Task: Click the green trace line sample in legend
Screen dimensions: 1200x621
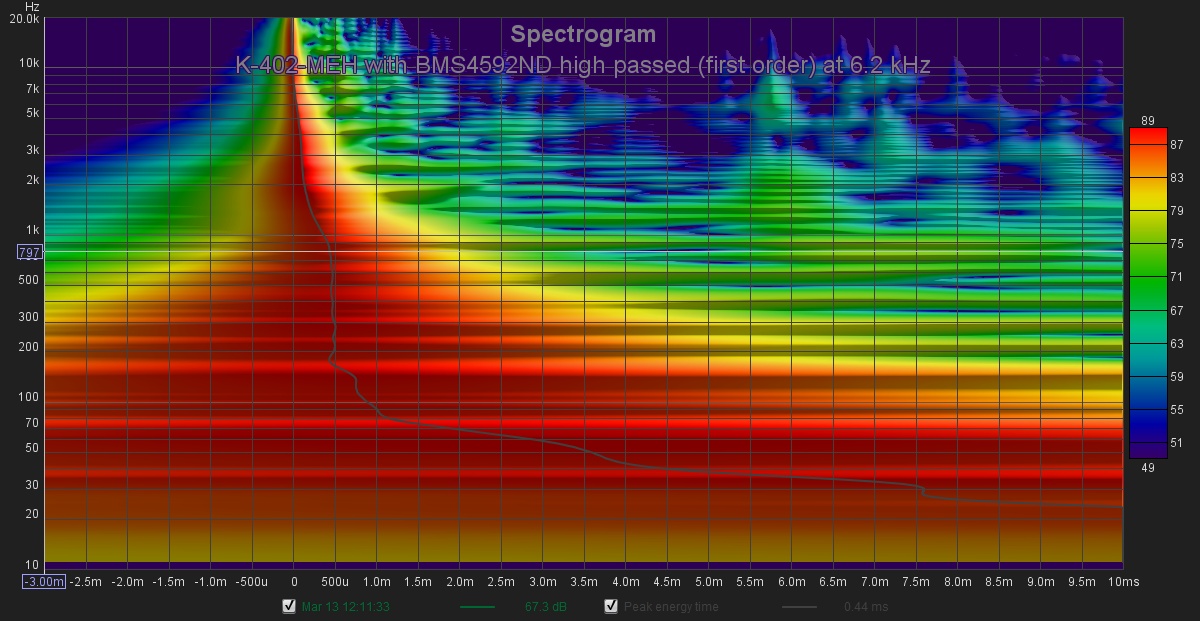Action: [x=477, y=606]
